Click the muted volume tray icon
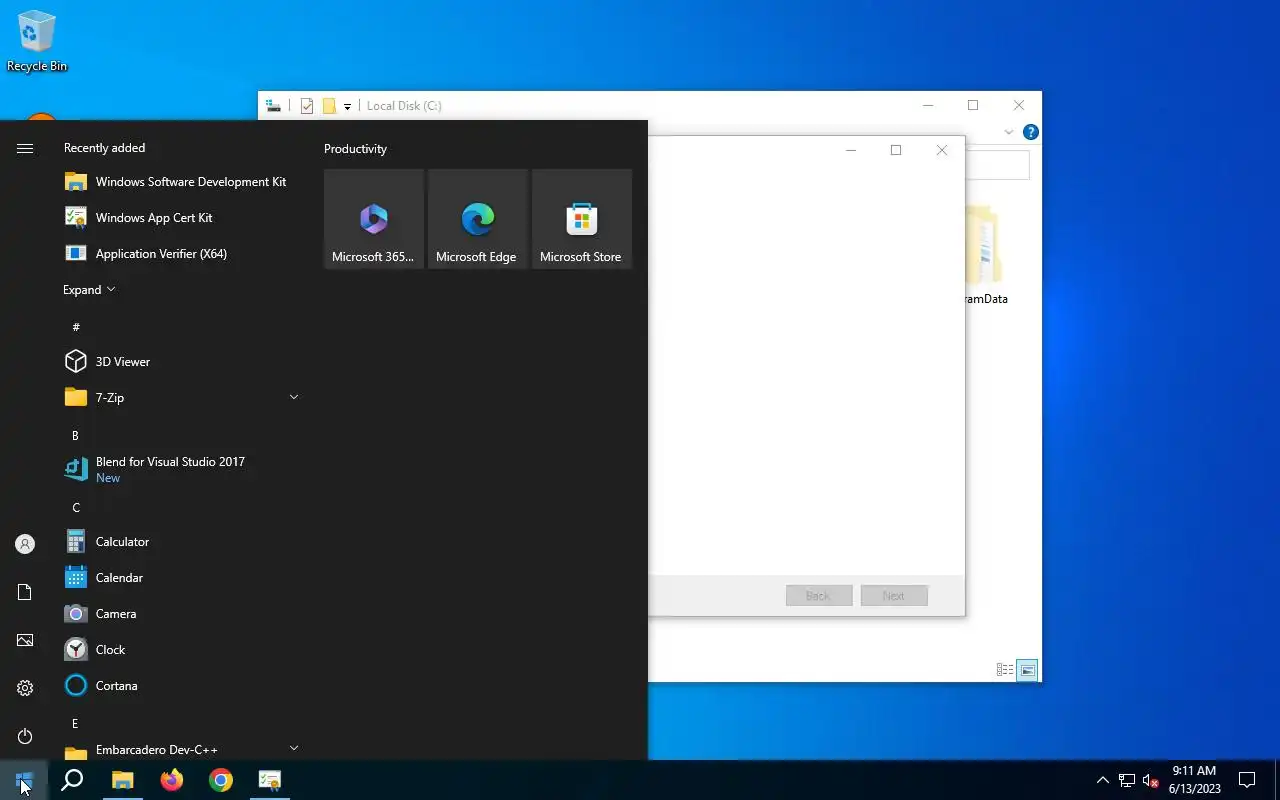 tap(1150, 780)
